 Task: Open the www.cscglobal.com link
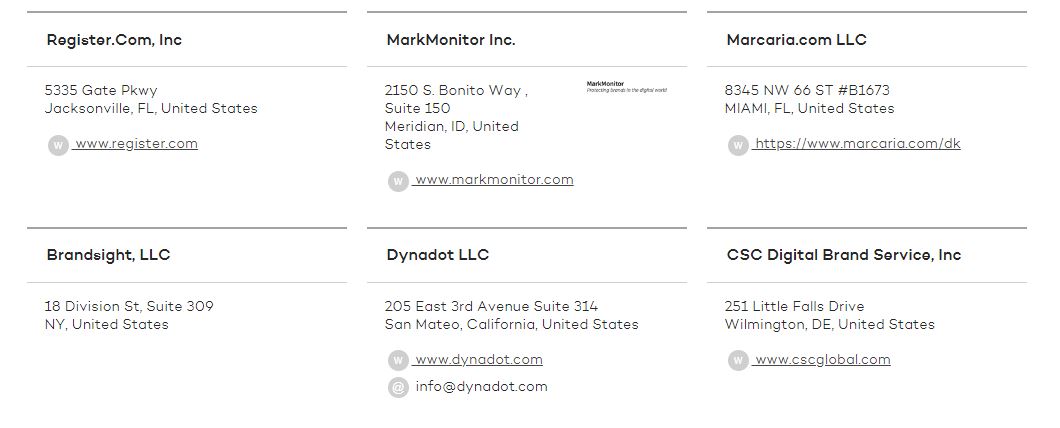822,359
